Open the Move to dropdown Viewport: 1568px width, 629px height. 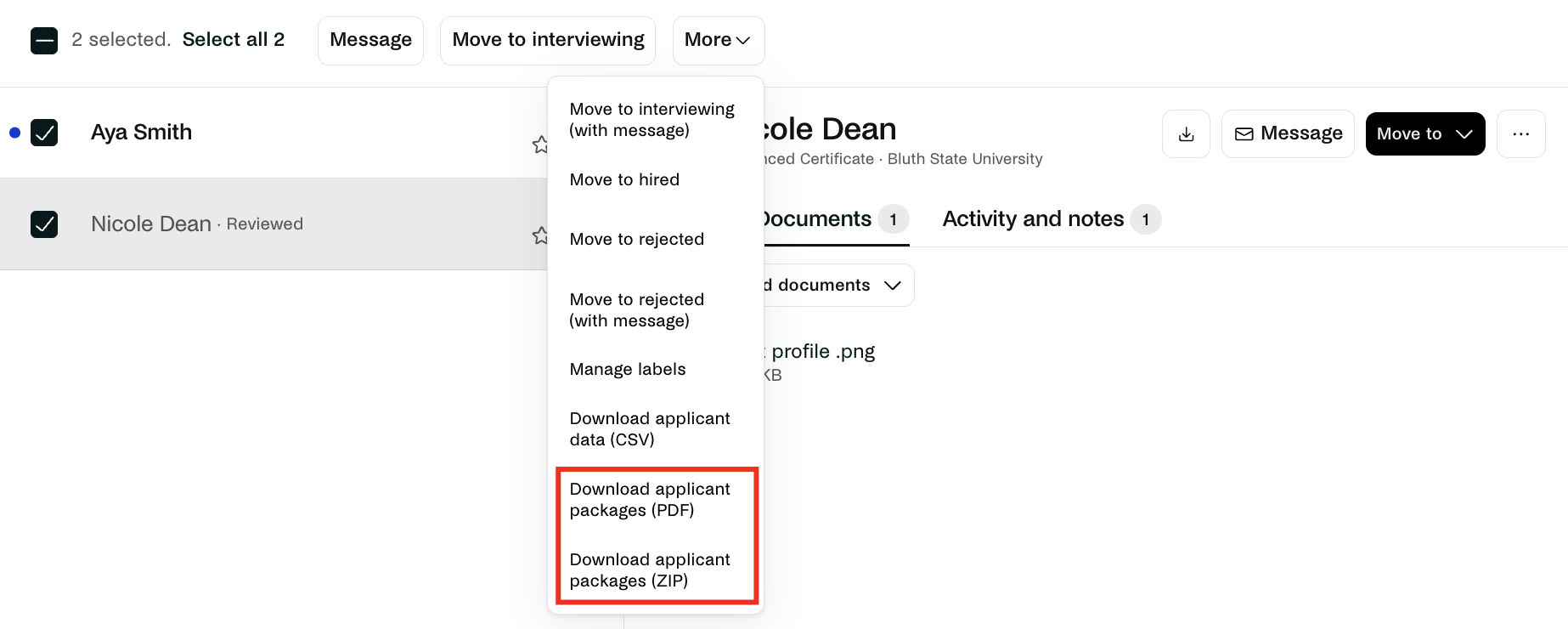[x=1424, y=134]
